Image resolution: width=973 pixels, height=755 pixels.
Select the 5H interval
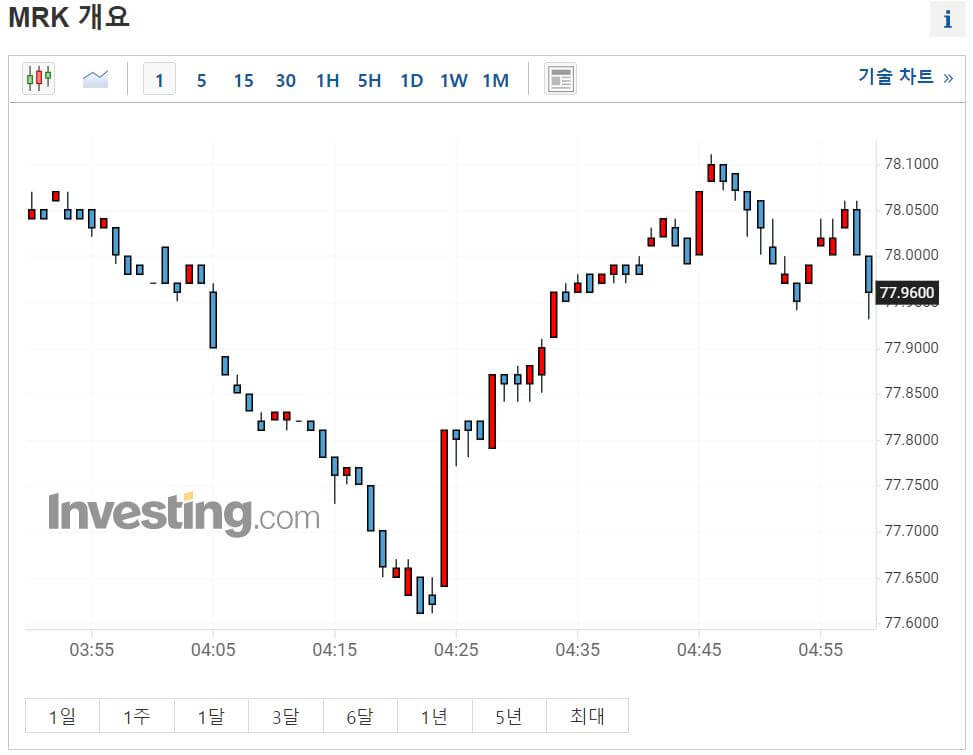point(369,80)
